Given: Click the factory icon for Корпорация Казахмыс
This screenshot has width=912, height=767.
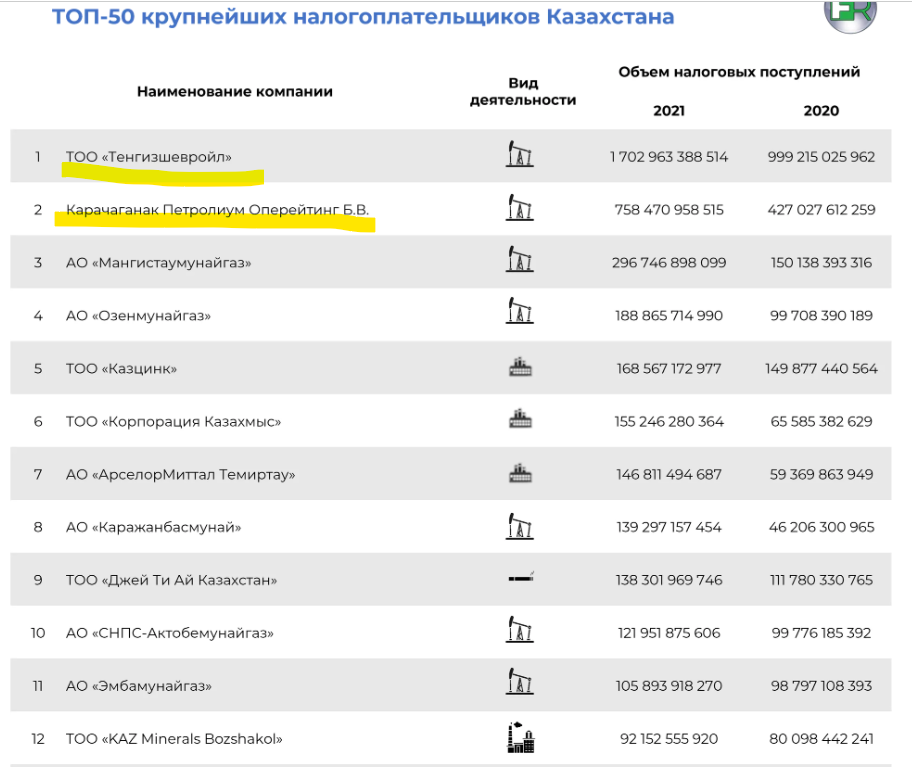Looking at the screenshot, I should pyautogui.click(x=521, y=419).
